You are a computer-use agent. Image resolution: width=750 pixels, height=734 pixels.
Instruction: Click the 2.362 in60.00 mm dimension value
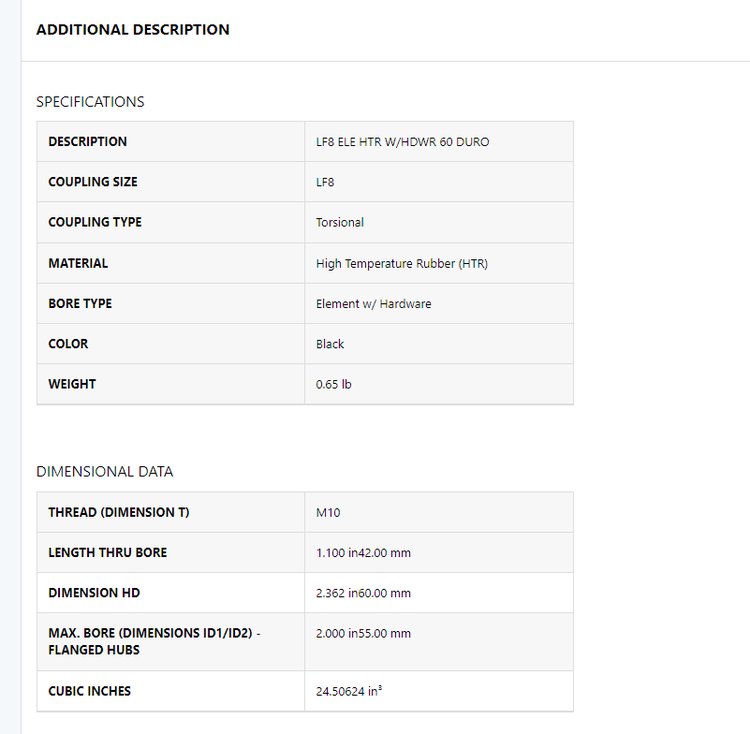coord(364,593)
